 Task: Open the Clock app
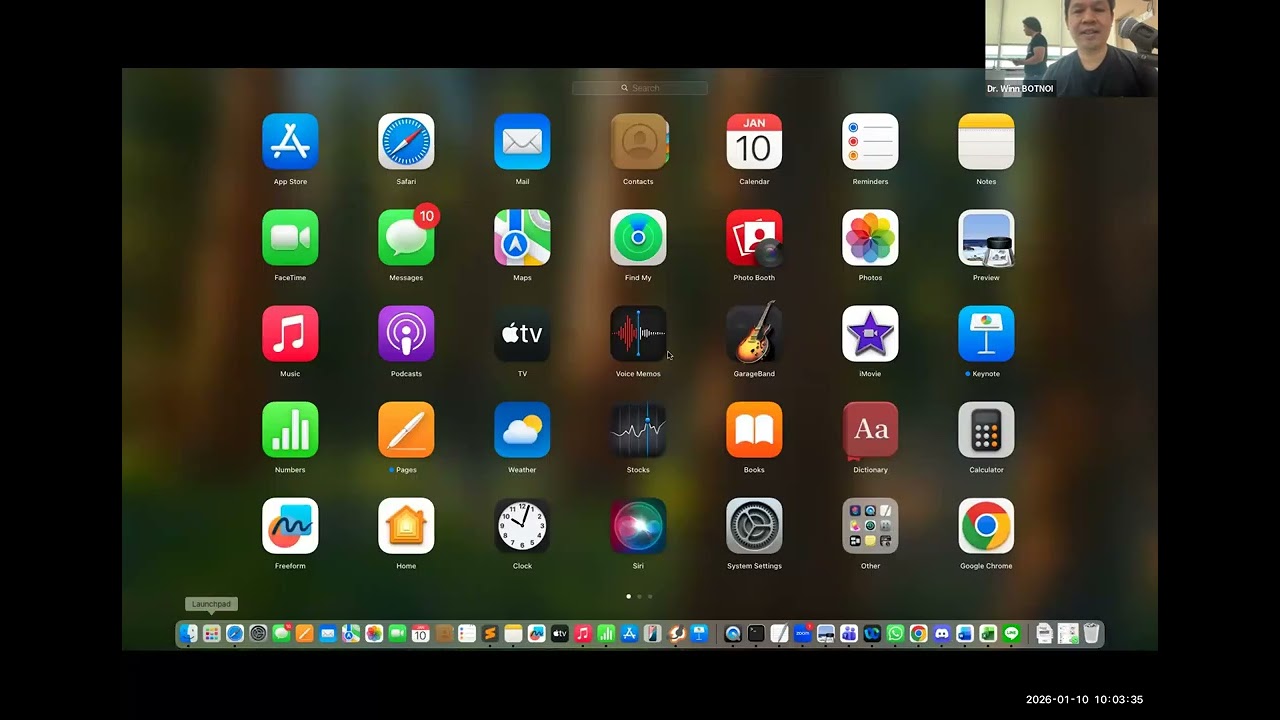[x=522, y=525]
